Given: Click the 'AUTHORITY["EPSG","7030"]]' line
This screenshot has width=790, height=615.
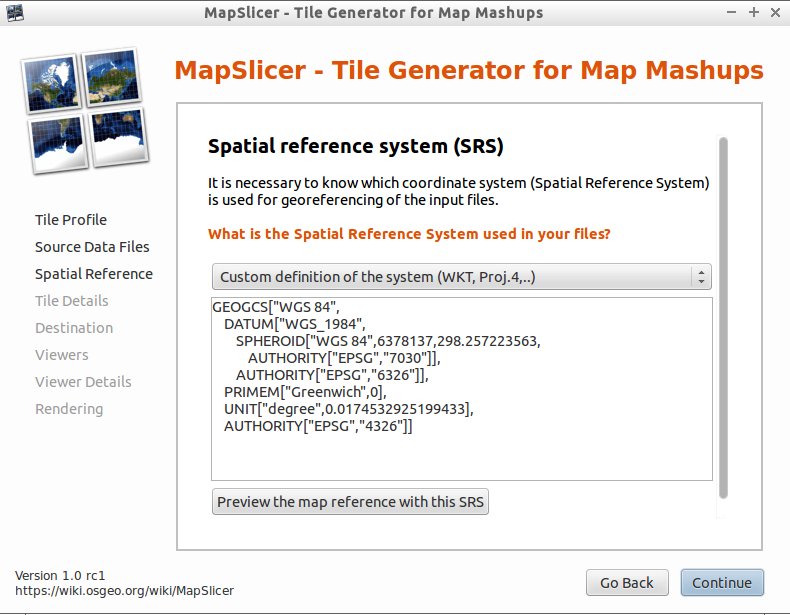Looking at the screenshot, I should pos(344,358).
